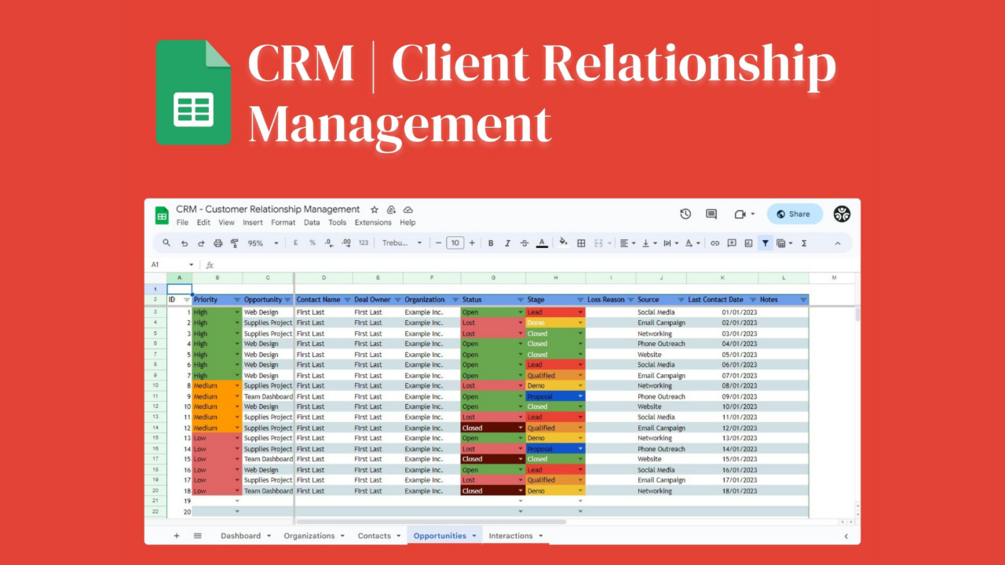The width and height of the screenshot is (1005, 565).
Task: Open more number formats 123
Action: (x=363, y=243)
